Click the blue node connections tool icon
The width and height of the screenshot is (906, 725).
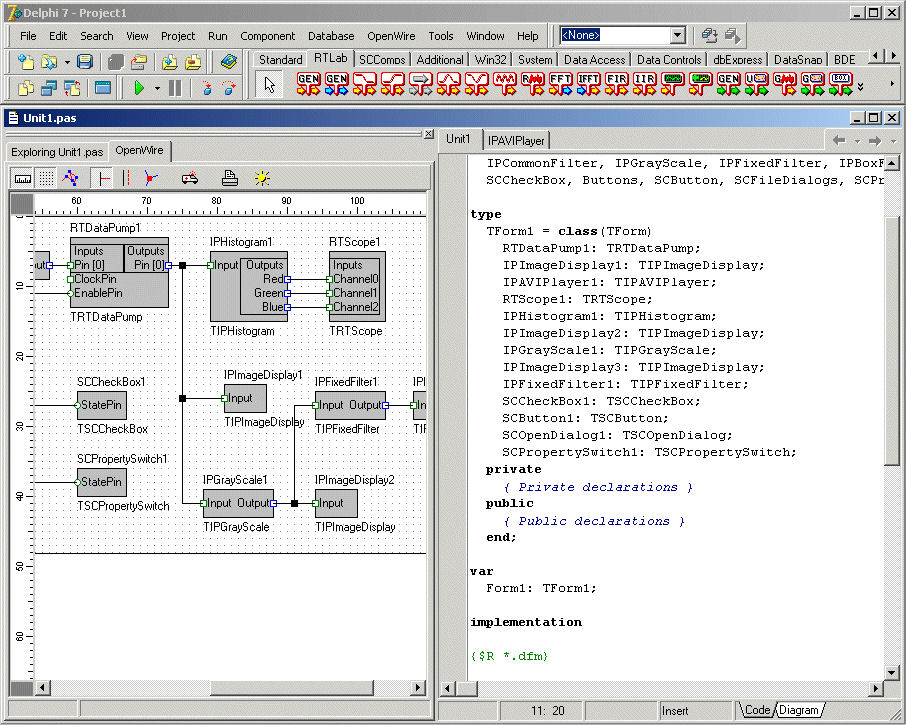[71, 179]
